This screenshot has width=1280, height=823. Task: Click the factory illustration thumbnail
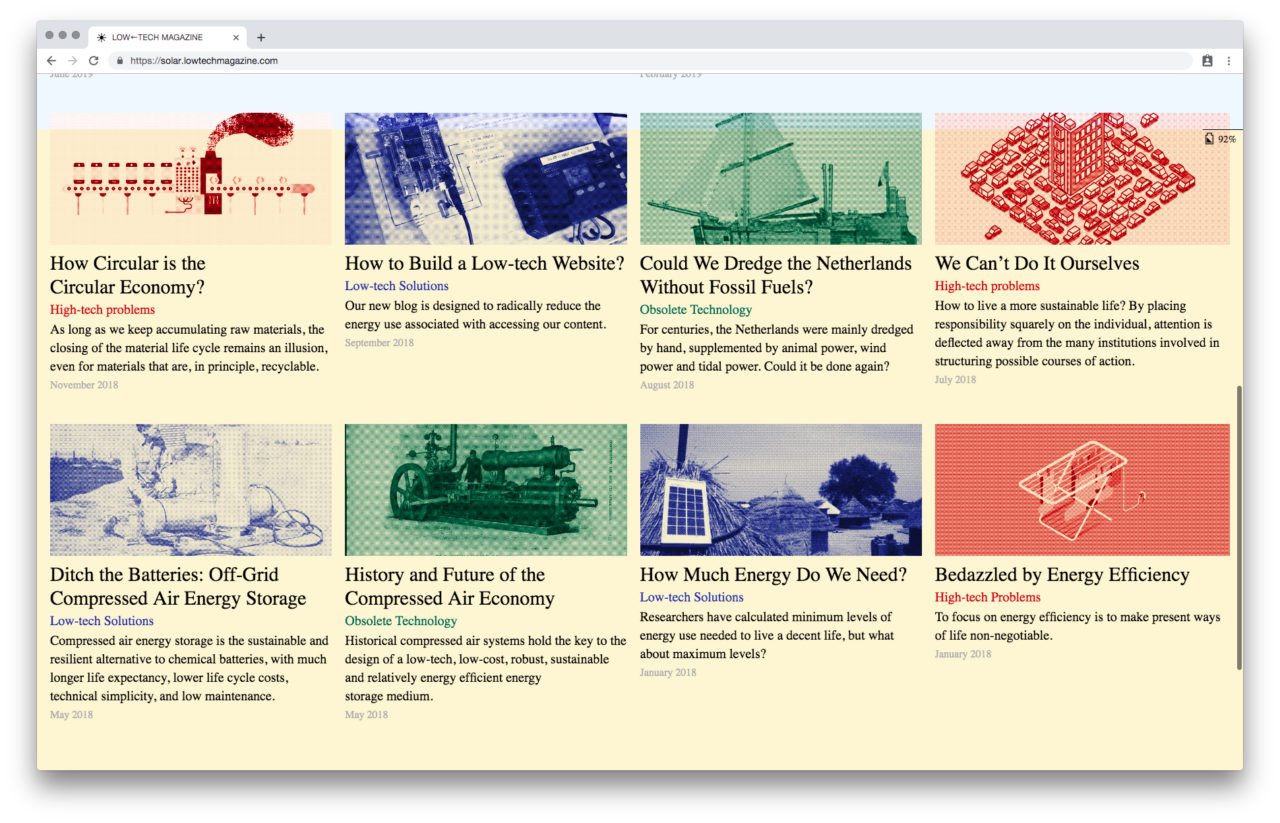point(191,178)
